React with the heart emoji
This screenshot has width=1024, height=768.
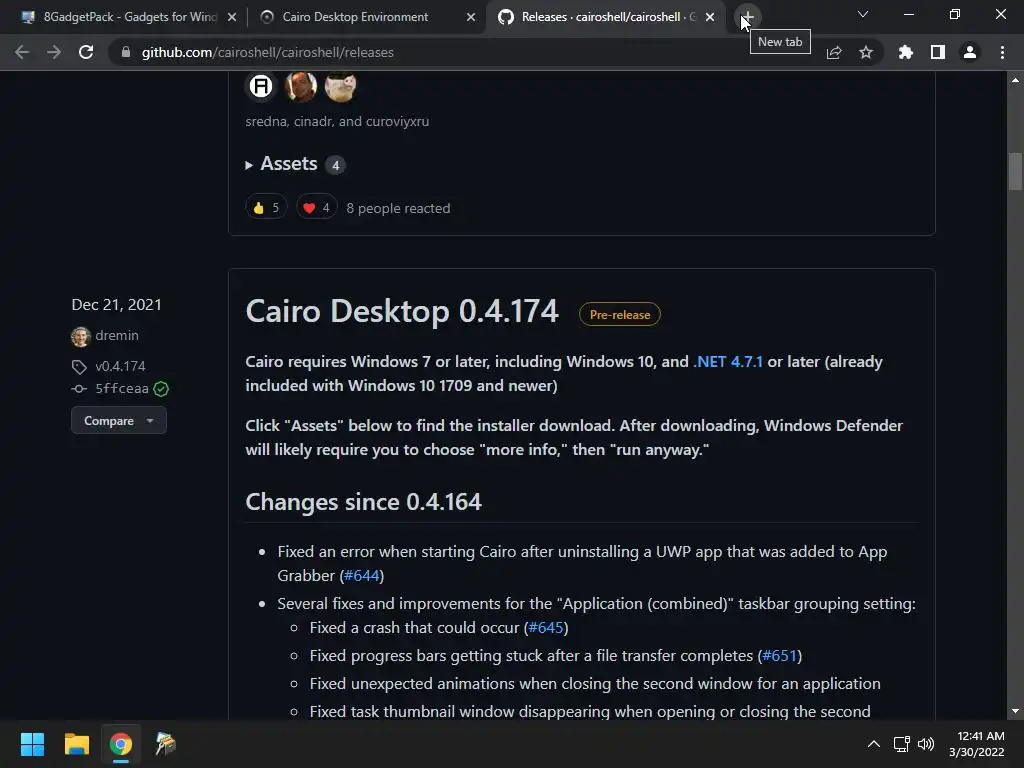coord(316,208)
